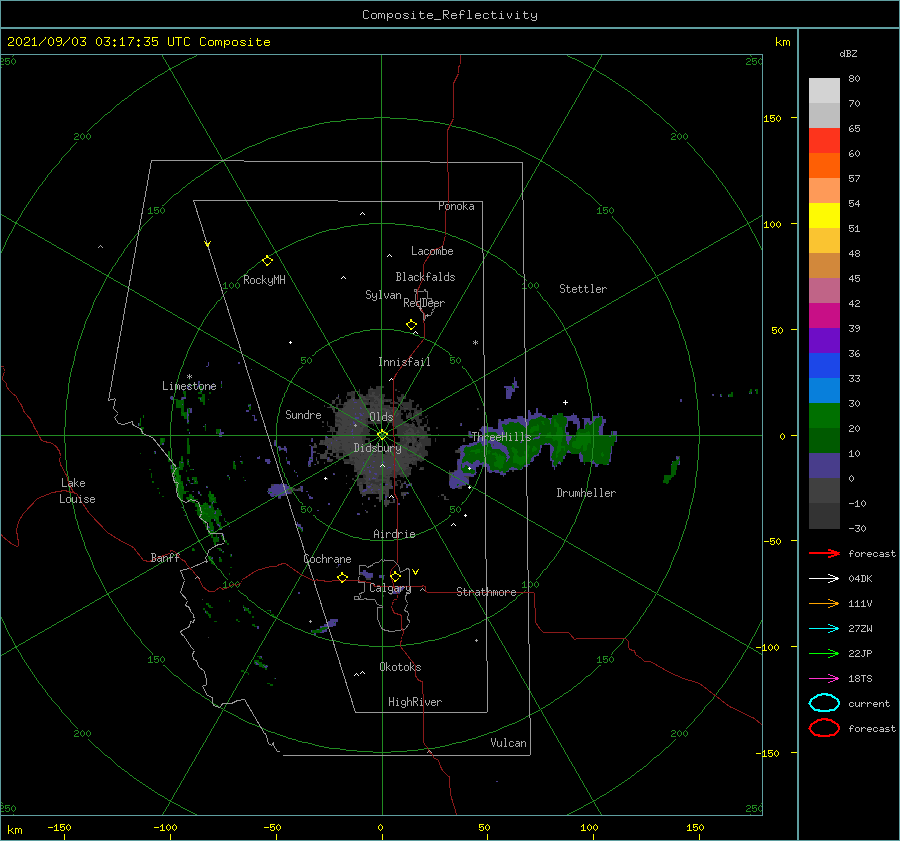
Task: Click the 51 dBZ yellow color swatch
Action: (824, 216)
